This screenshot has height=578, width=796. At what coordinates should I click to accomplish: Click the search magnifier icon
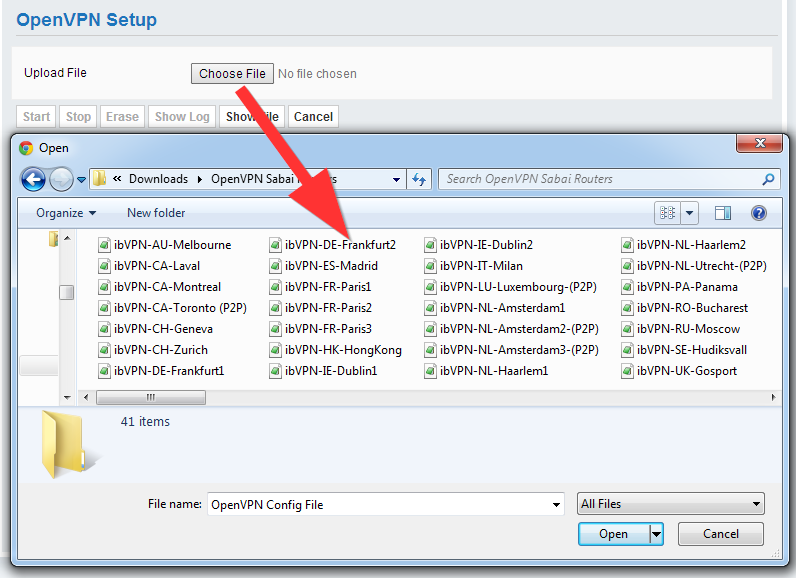[768, 179]
